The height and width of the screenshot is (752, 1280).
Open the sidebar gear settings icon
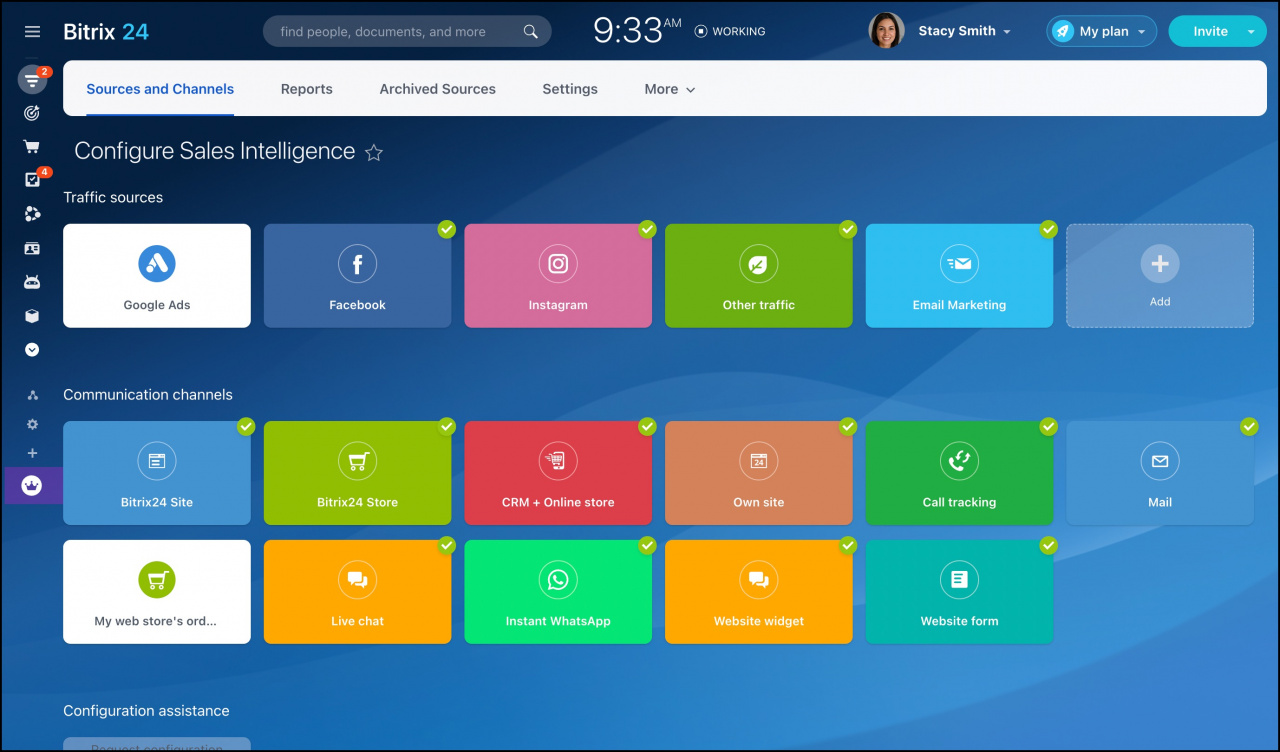pyautogui.click(x=32, y=424)
